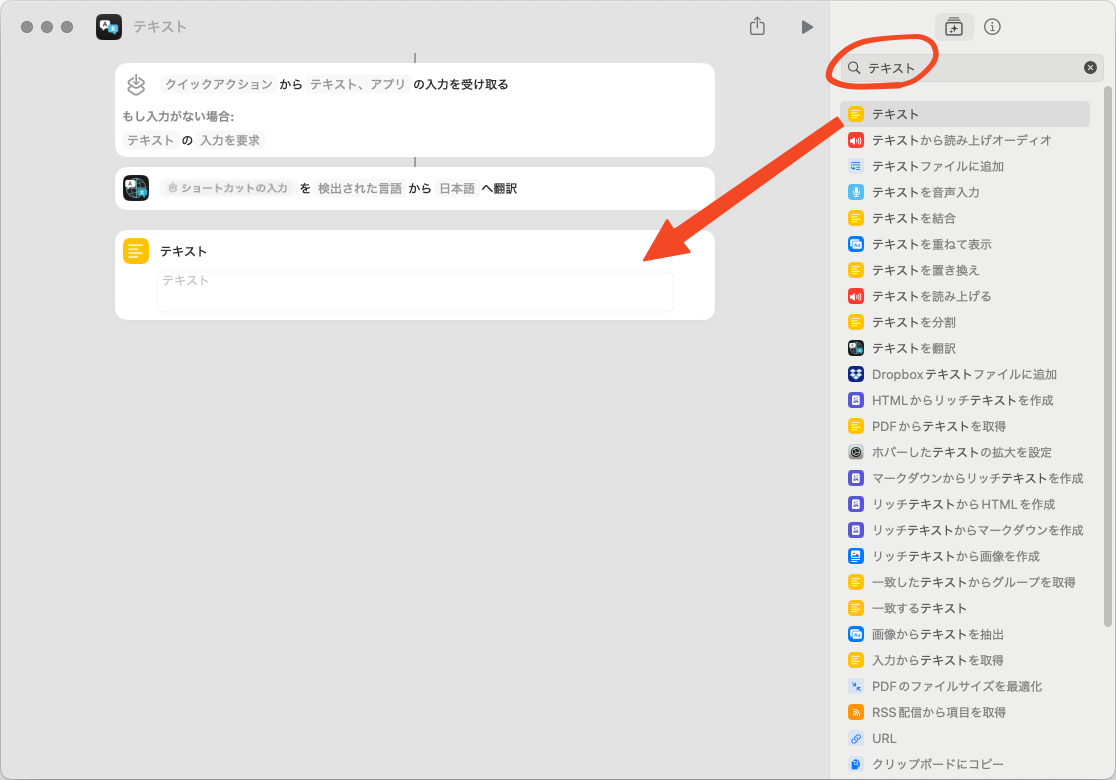Screen dimensions: 1116x780
Task: Select 一致するテキスト action
Action: click(x=964, y=608)
